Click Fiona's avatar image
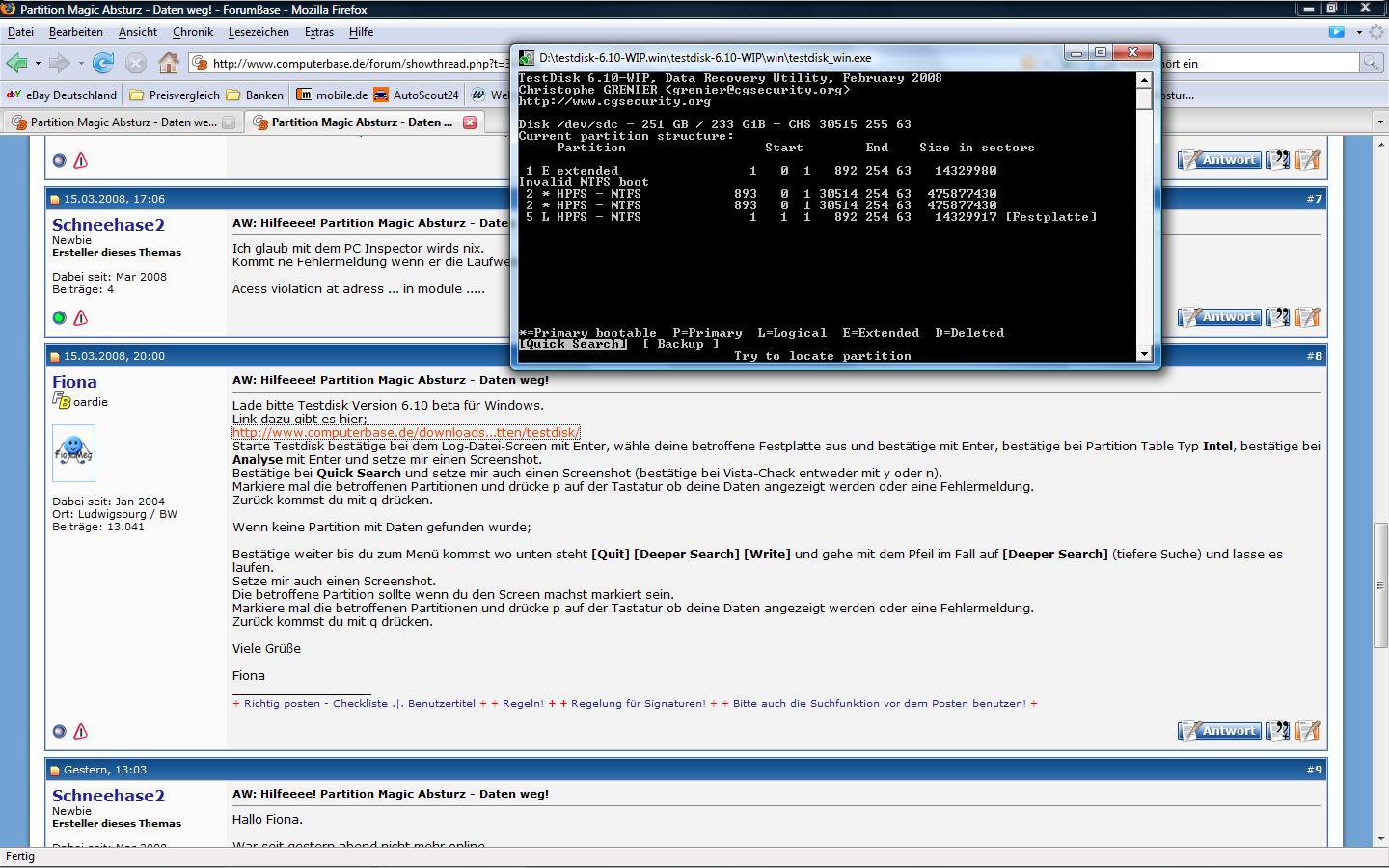The height and width of the screenshot is (868, 1389). pos(73,453)
